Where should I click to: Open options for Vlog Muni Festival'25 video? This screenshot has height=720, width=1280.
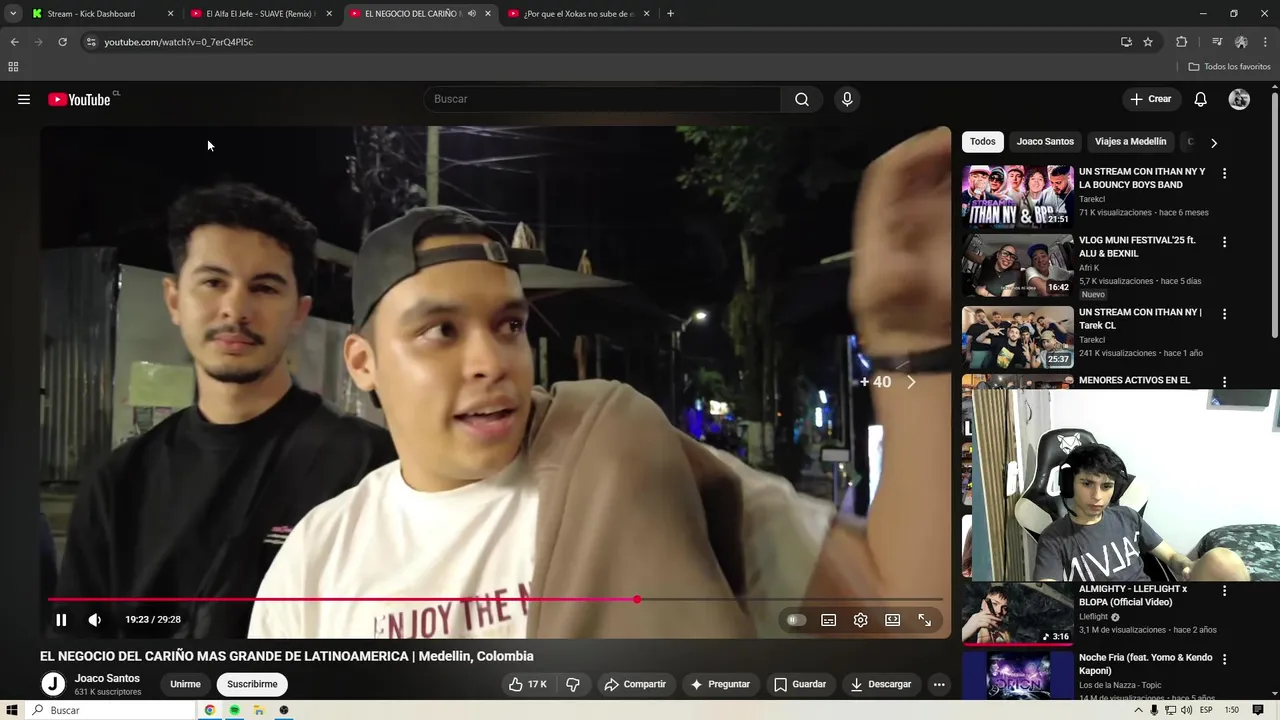(x=1224, y=242)
